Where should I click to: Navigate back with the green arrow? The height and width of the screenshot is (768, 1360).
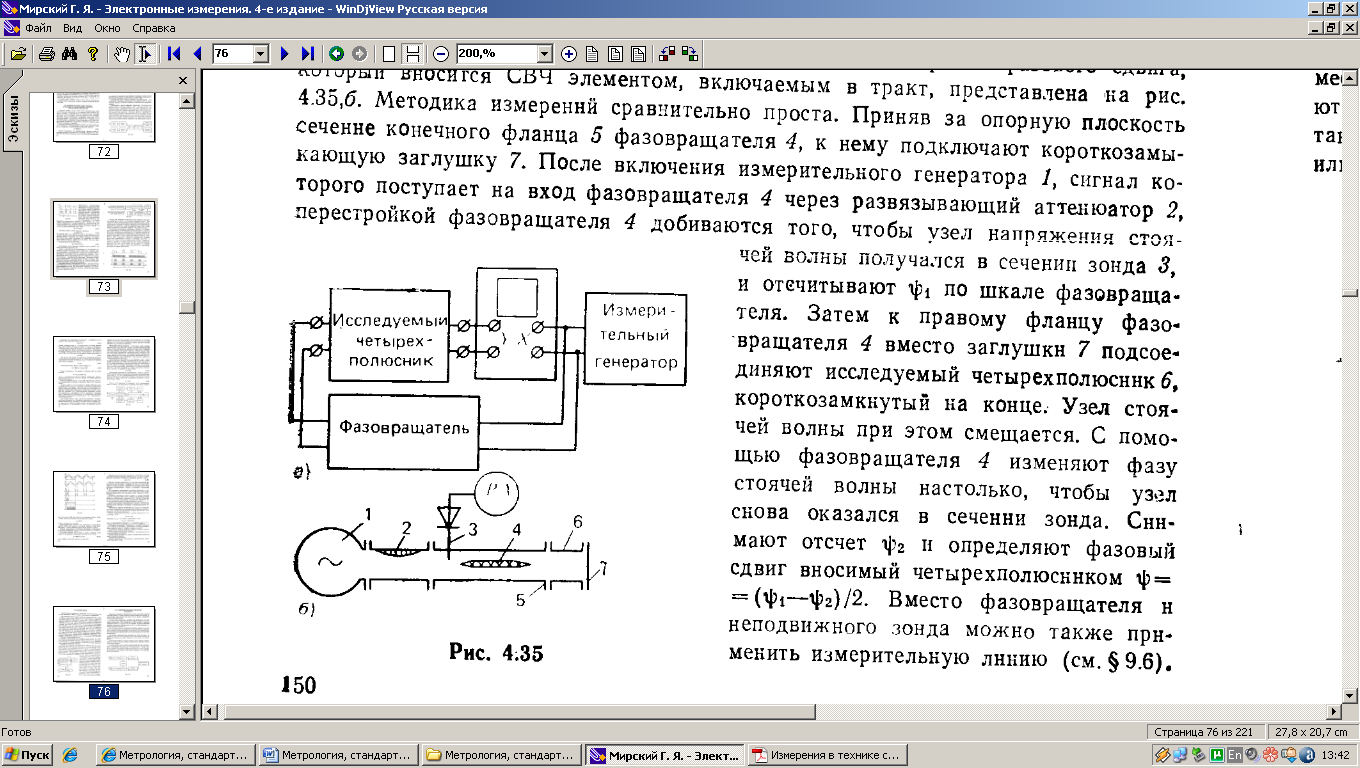pos(336,54)
